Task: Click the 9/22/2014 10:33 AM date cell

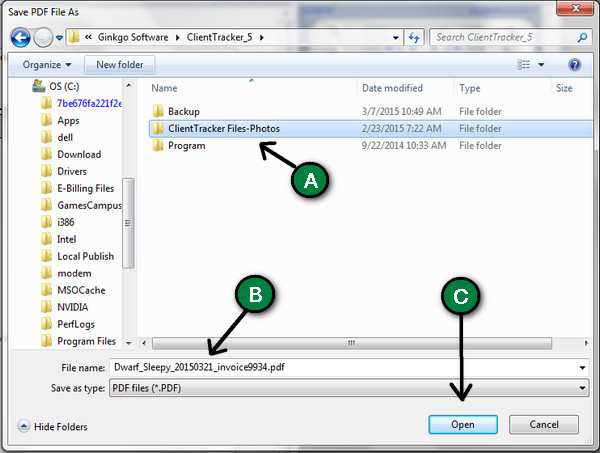Action: coord(404,145)
